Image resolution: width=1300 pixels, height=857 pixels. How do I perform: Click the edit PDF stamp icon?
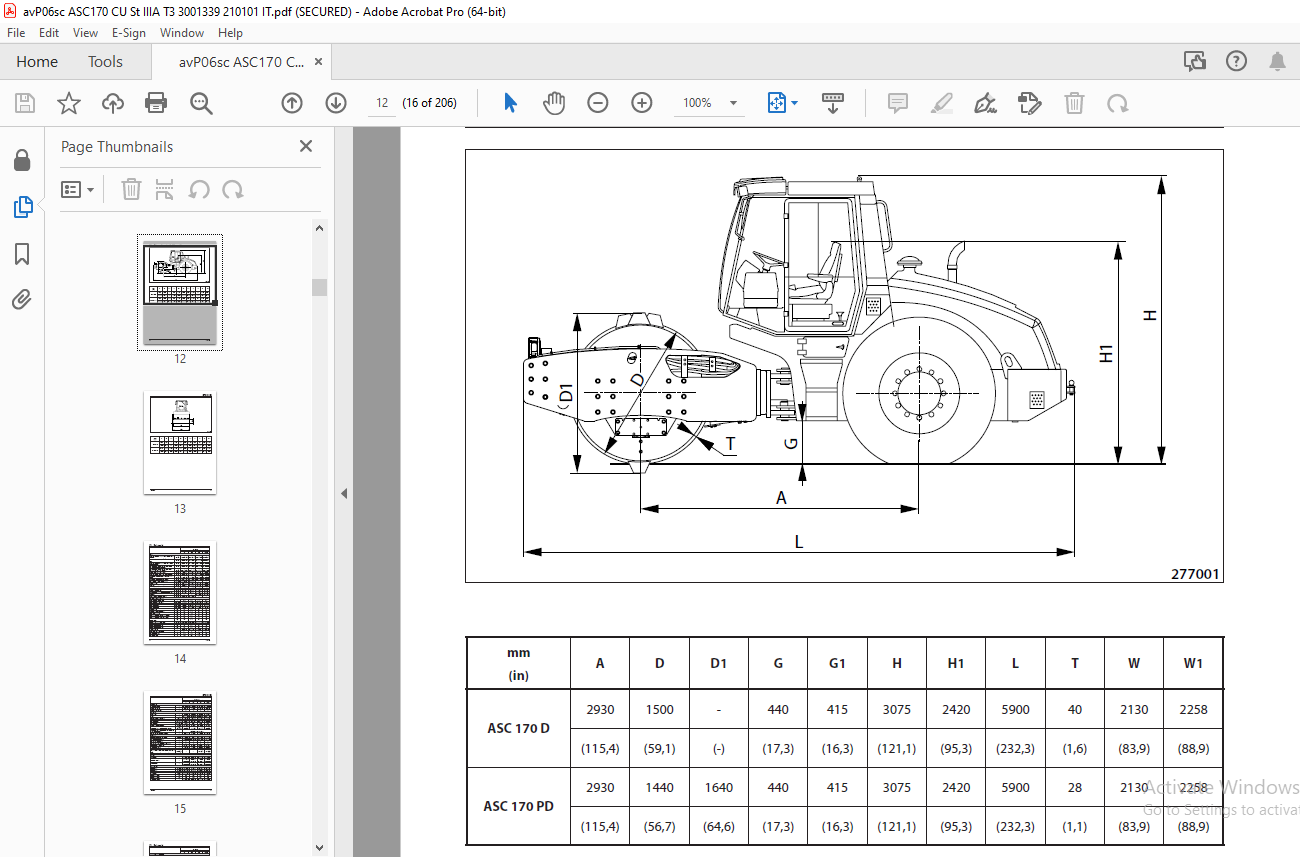1029,103
